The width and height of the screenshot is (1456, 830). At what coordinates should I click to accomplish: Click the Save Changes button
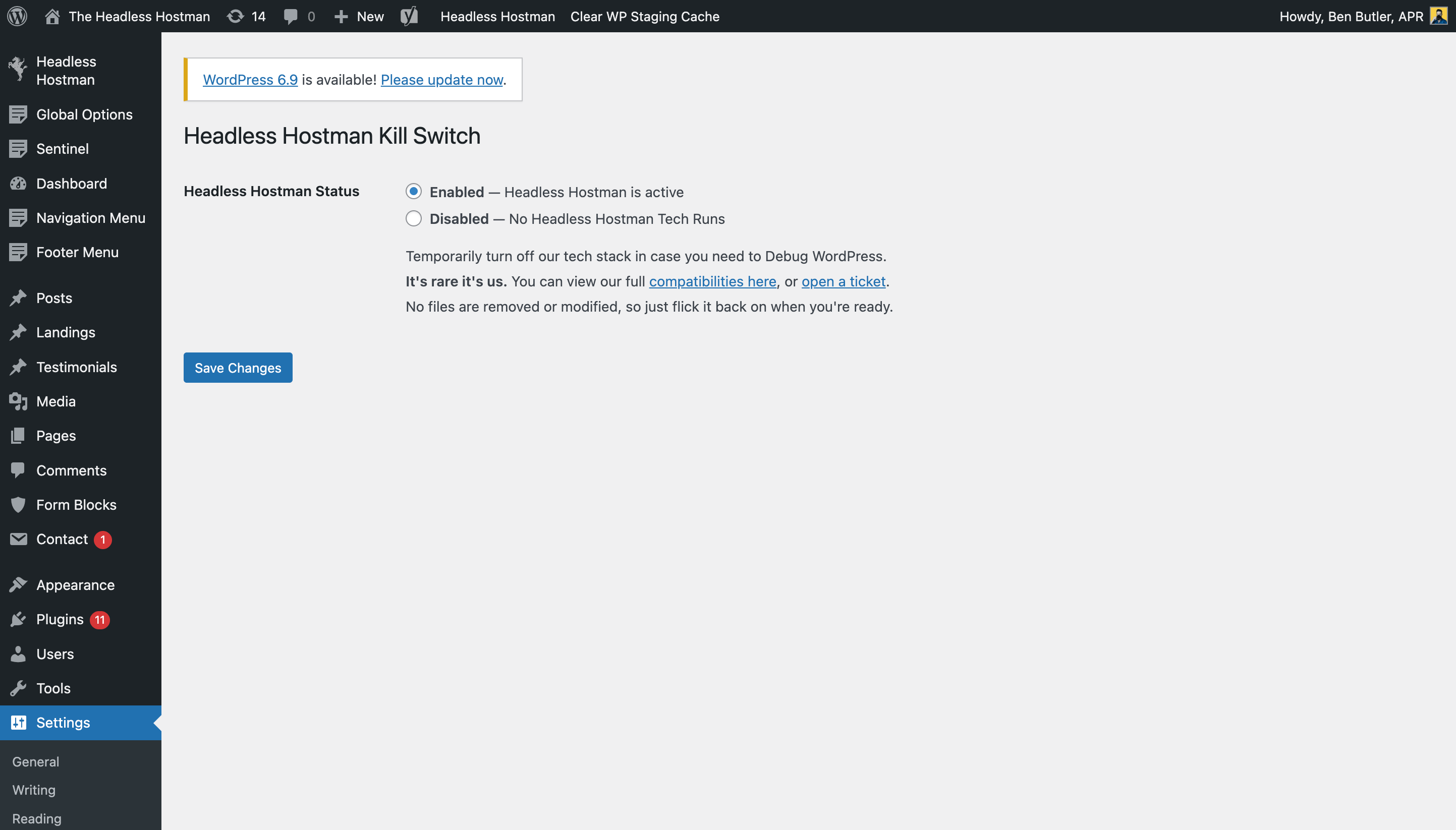point(238,368)
